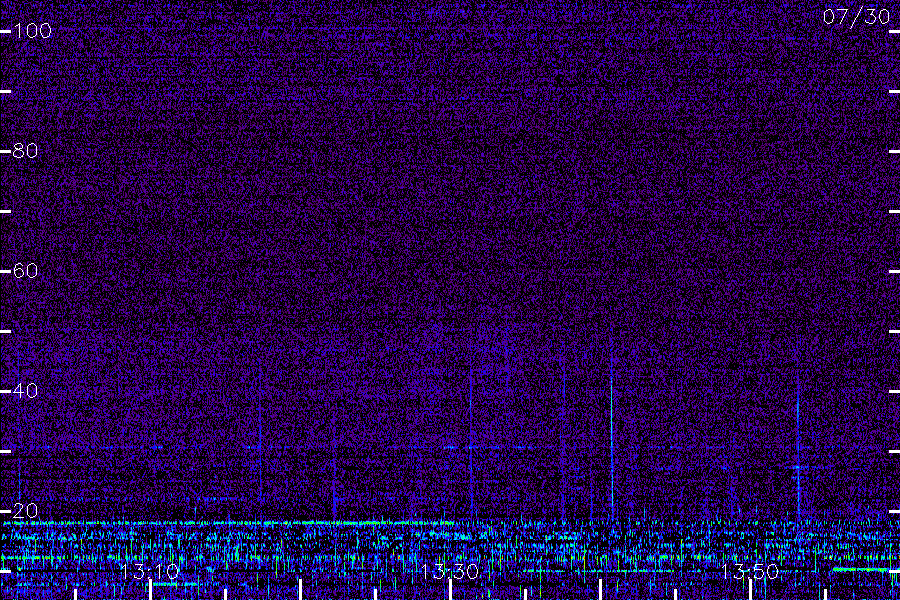Click the 40 frequency axis label
The height and width of the screenshot is (600, 900).
(x=25, y=390)
